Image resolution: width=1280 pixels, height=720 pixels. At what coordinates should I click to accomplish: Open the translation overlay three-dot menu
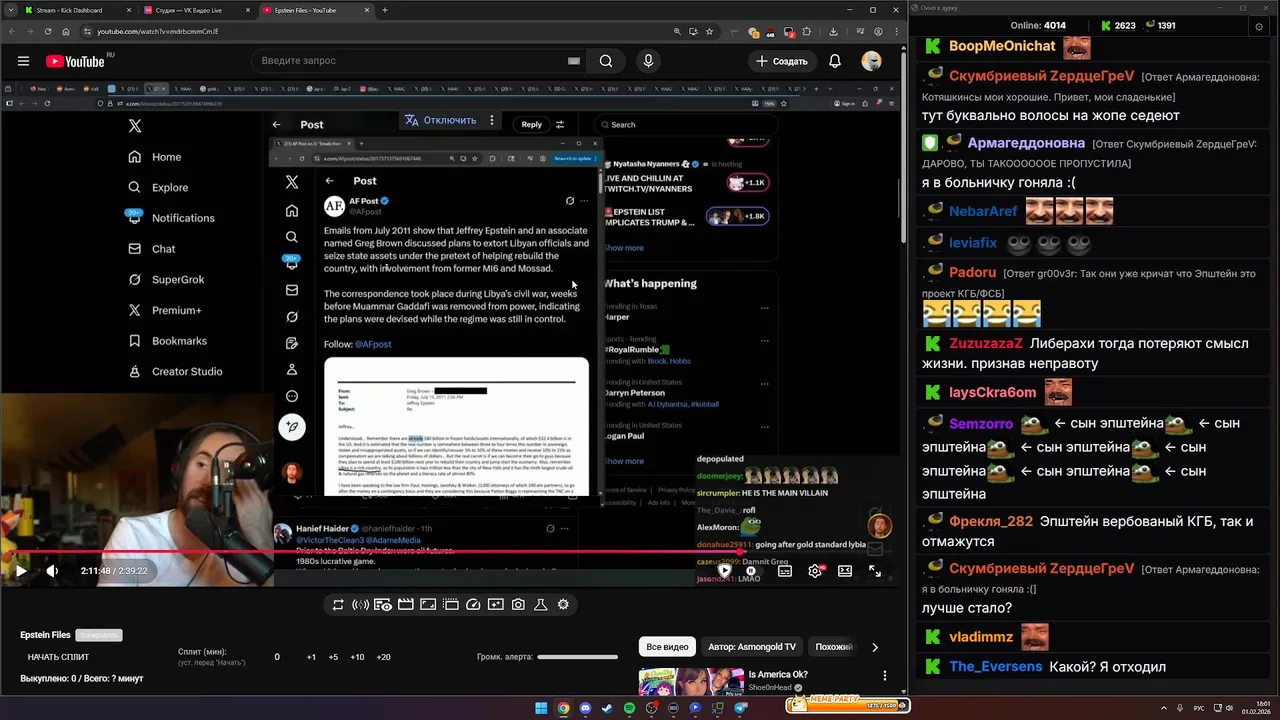491,120
